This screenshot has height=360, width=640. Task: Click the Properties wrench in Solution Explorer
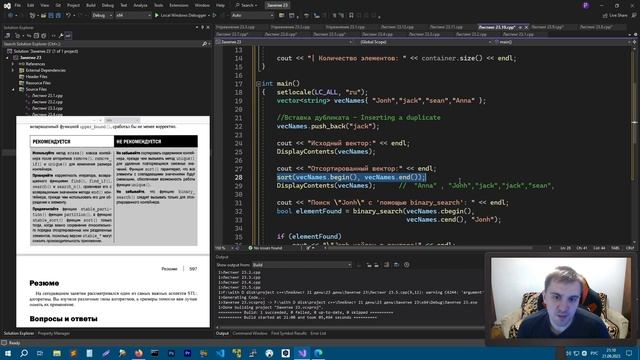point(61,36)
